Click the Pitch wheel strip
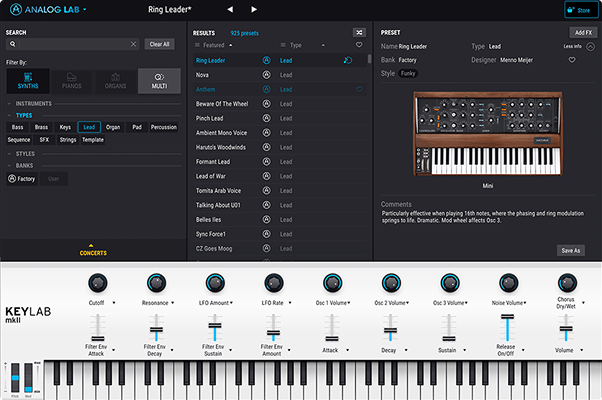Image resolution: width=602 pixels, height=400 pixels. (x=15, y=377)
